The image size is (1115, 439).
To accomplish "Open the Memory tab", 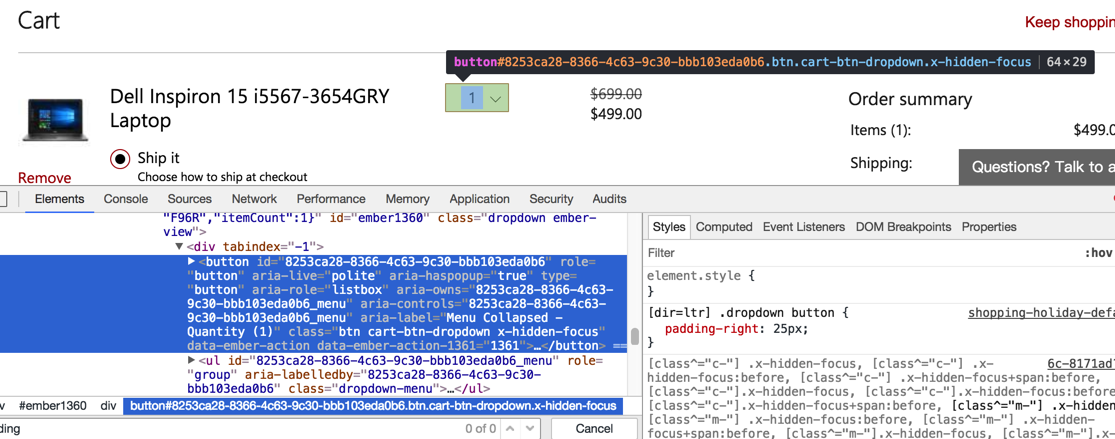I will (x=407, y=199).
